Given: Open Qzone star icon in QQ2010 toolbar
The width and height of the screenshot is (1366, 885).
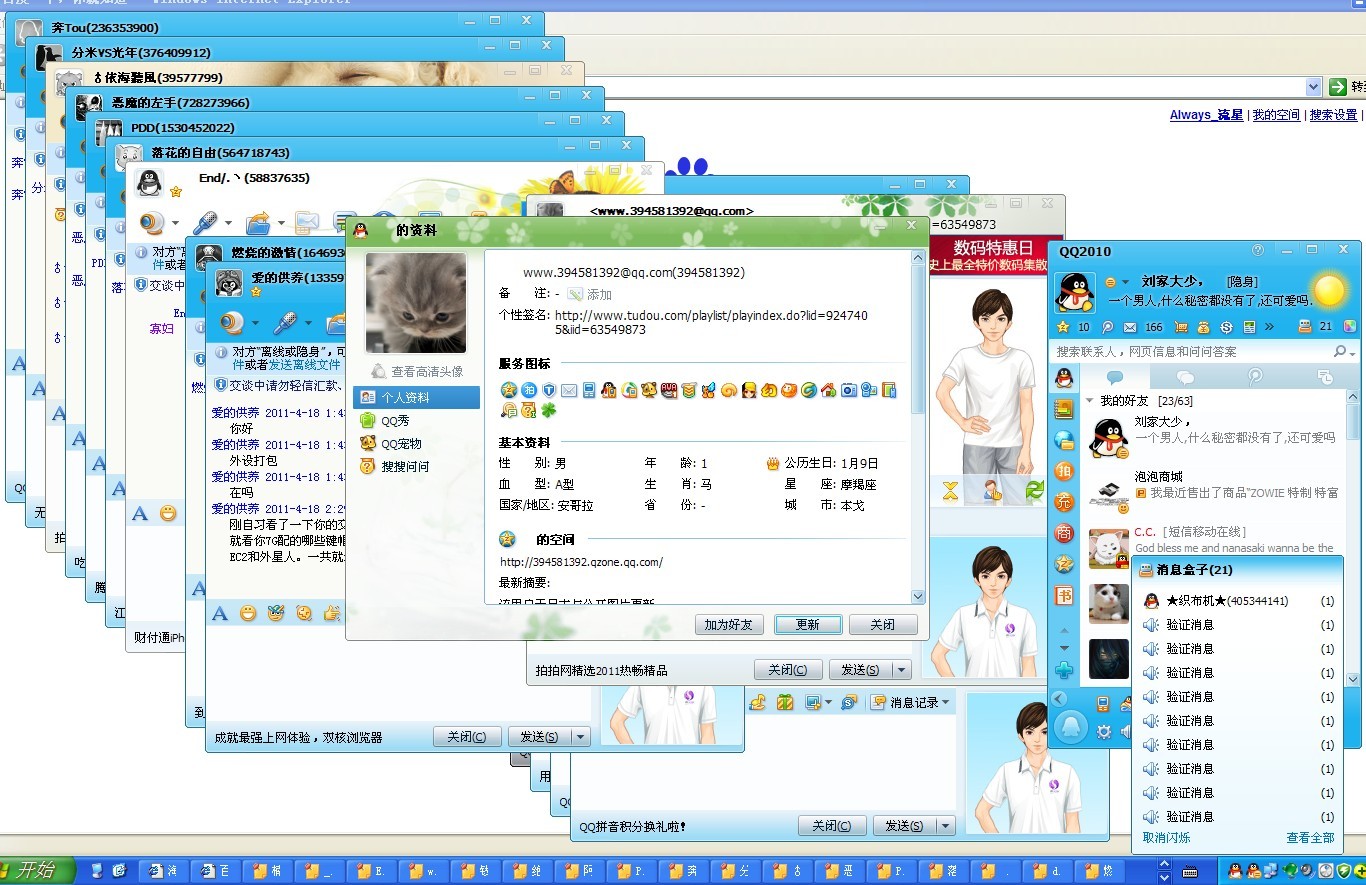Looking at the screenshot, I should [x=1064, y=327].
